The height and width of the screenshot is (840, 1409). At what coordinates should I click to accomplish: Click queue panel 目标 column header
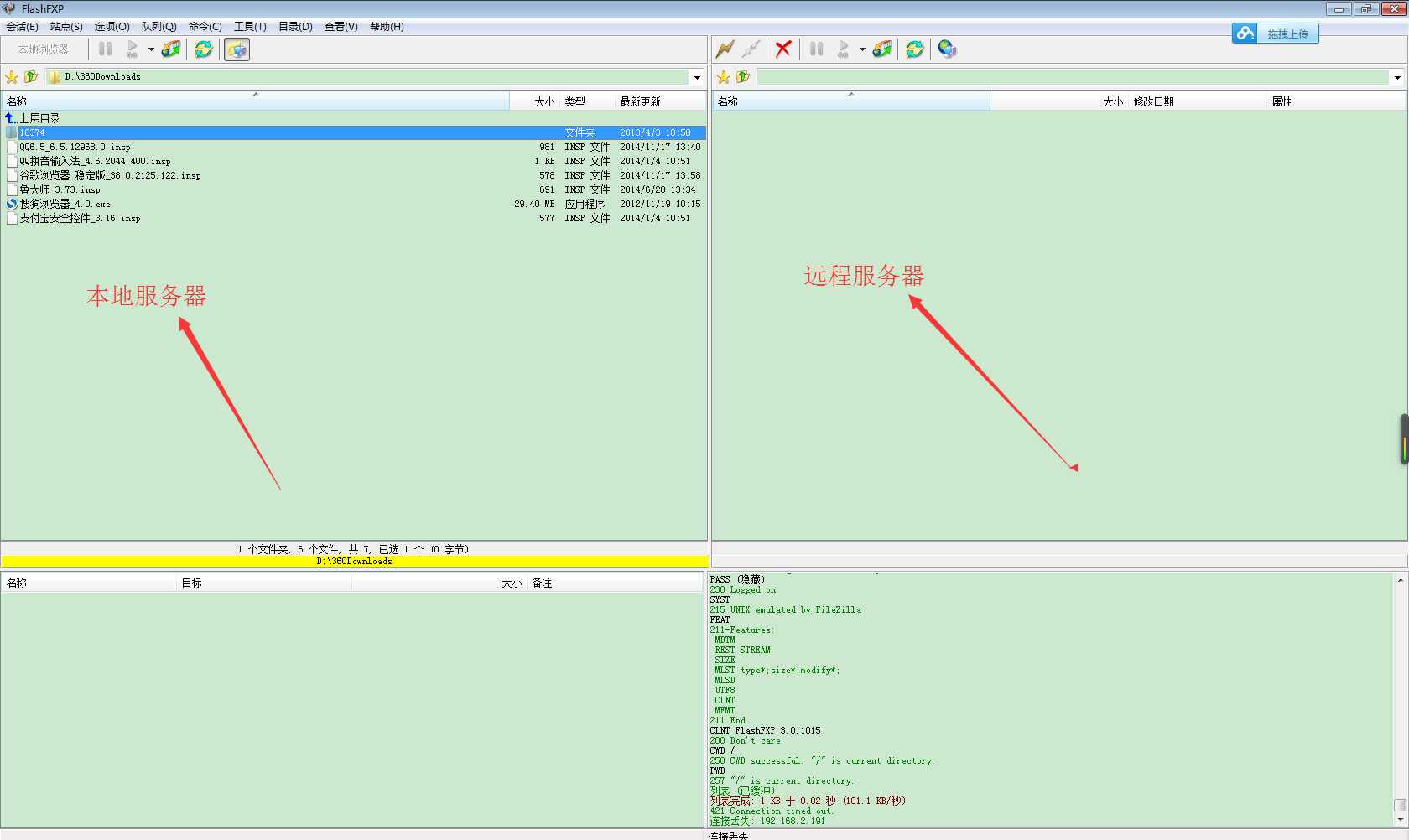point(265,583)
